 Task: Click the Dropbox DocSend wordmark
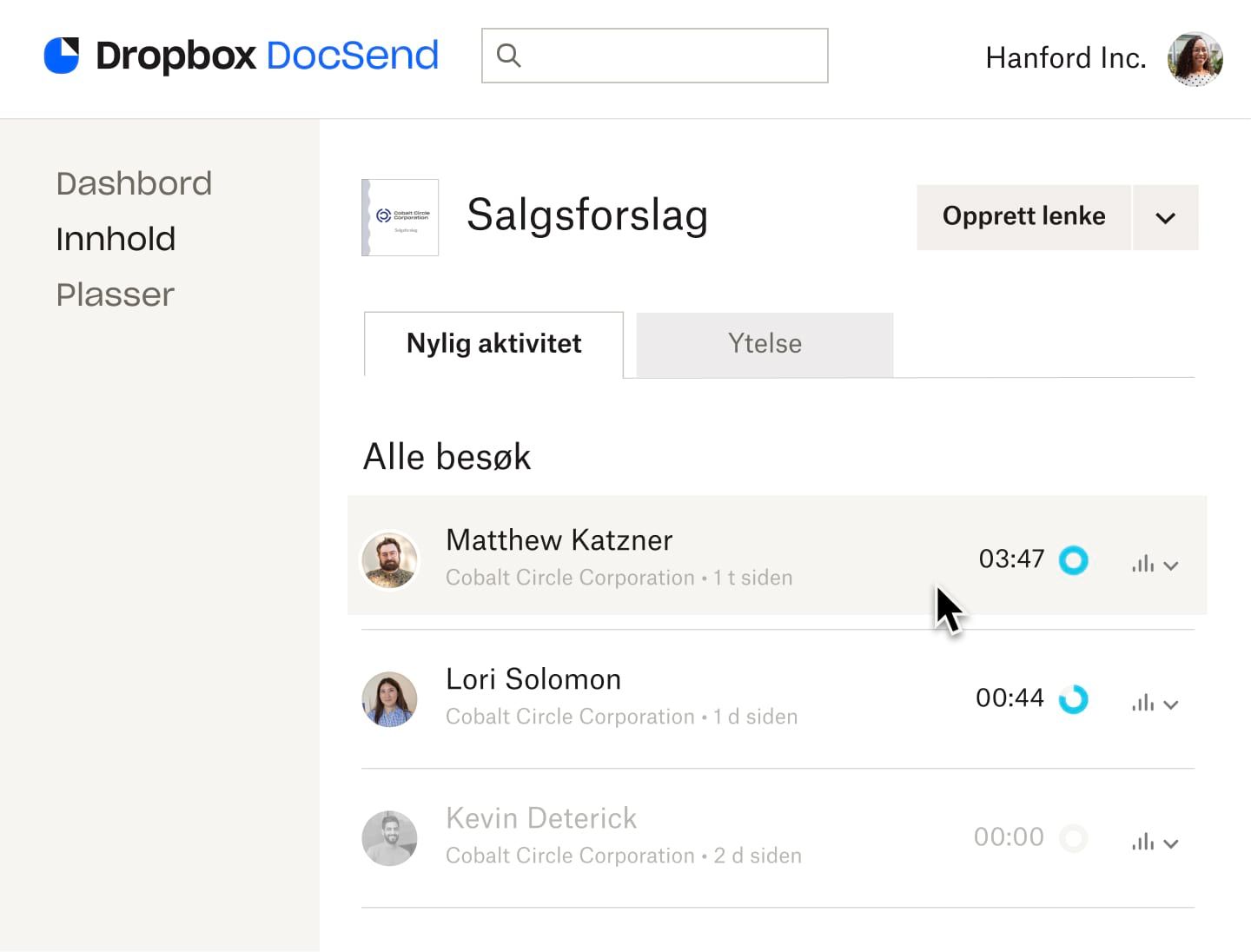pos(267,56)
